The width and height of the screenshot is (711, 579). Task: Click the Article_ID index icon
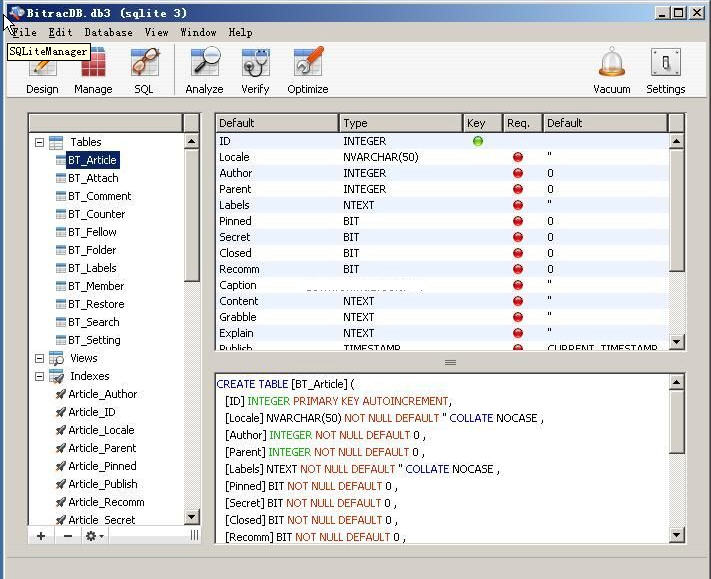point(61,412)
